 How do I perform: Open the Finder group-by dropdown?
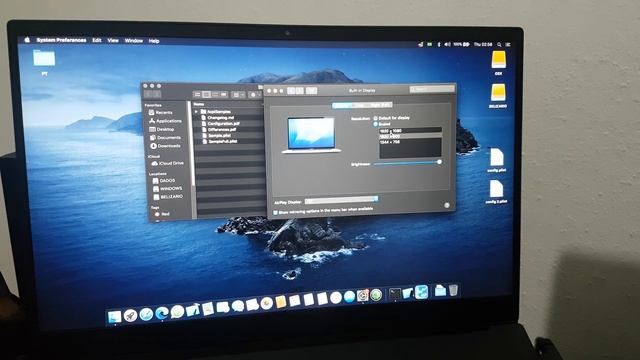tap(238, 95)
